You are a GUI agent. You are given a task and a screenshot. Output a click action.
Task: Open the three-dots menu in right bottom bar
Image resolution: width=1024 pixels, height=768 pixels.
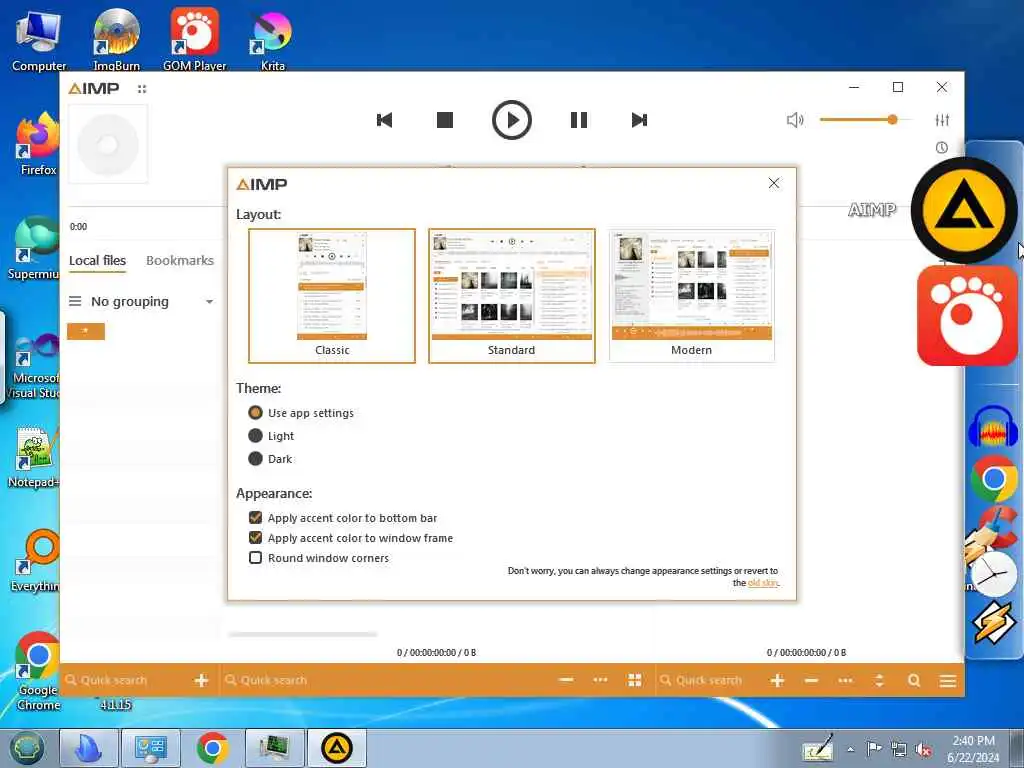point(846,680)
